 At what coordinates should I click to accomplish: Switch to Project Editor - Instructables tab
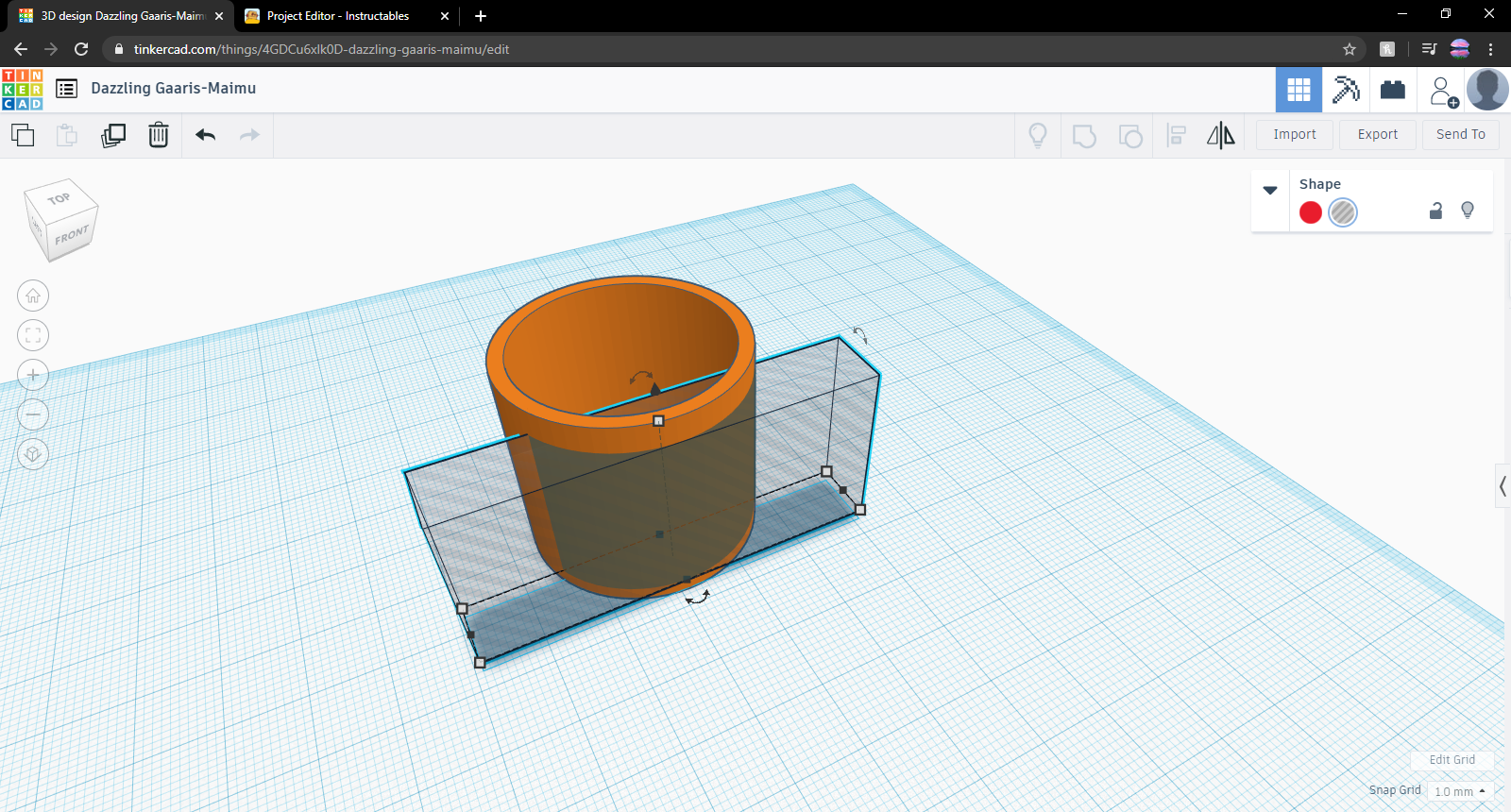(x=338, y=16)
